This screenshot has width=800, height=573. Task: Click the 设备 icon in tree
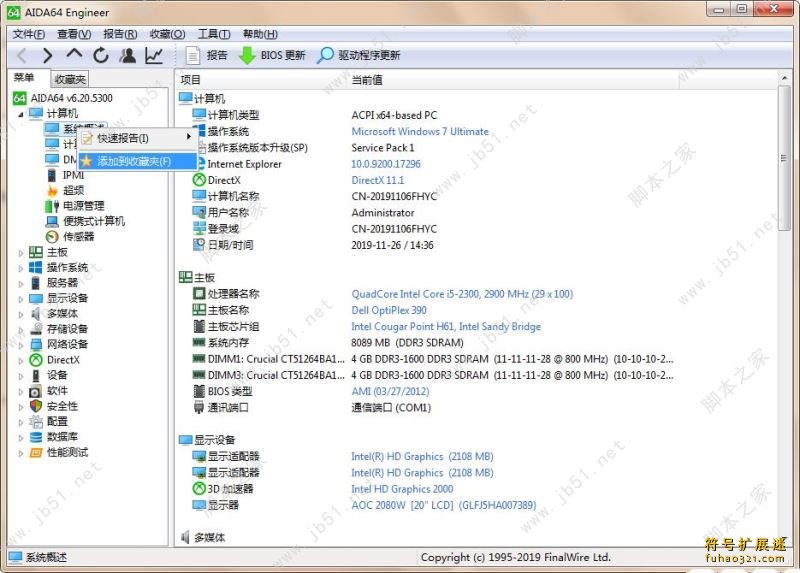pos(36,375)
